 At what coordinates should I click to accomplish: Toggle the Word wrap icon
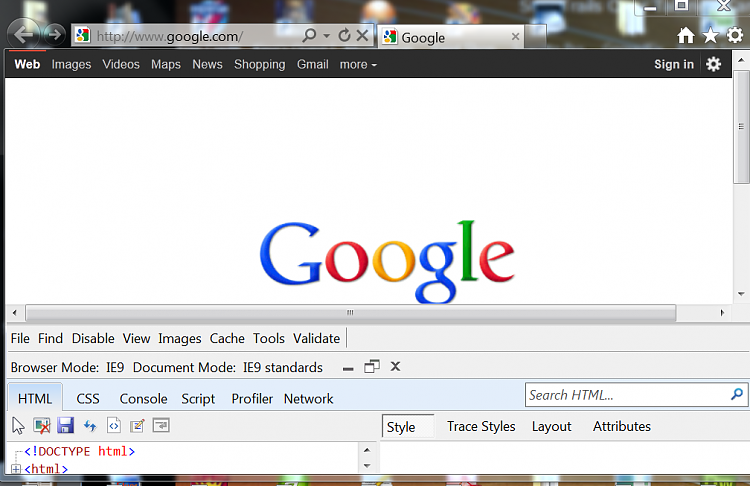(161, 425)
